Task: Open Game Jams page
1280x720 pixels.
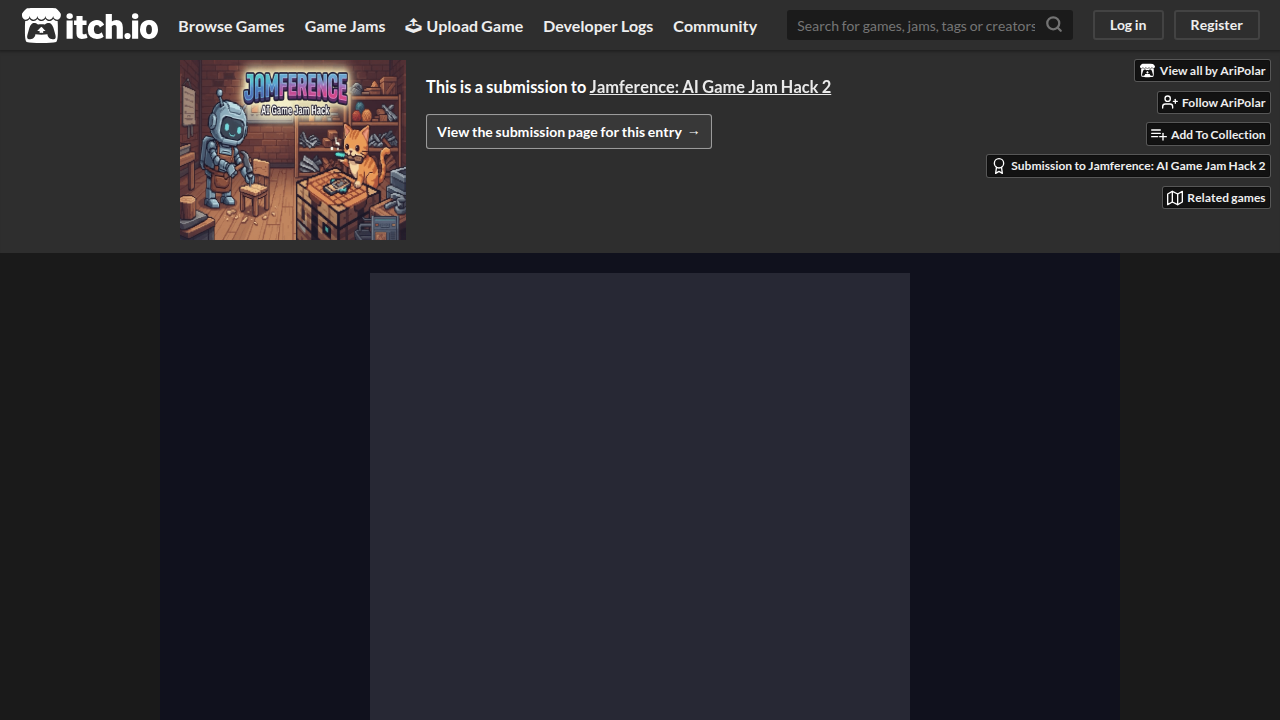Action: pos(345,26)
